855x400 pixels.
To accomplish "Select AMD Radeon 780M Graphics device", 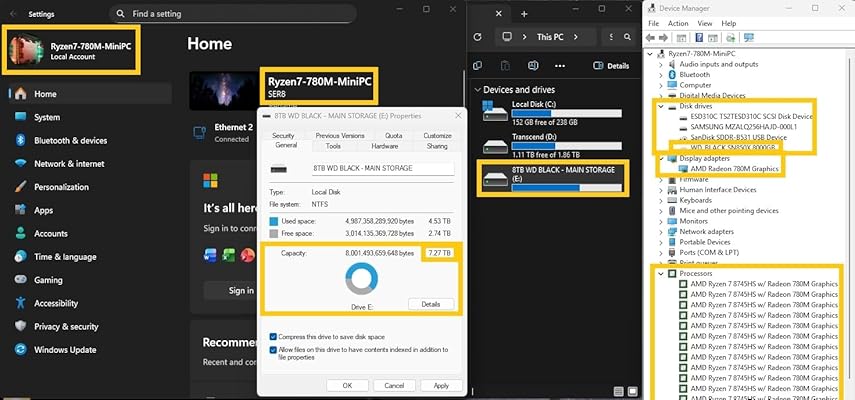I will [x=734, y=169].
